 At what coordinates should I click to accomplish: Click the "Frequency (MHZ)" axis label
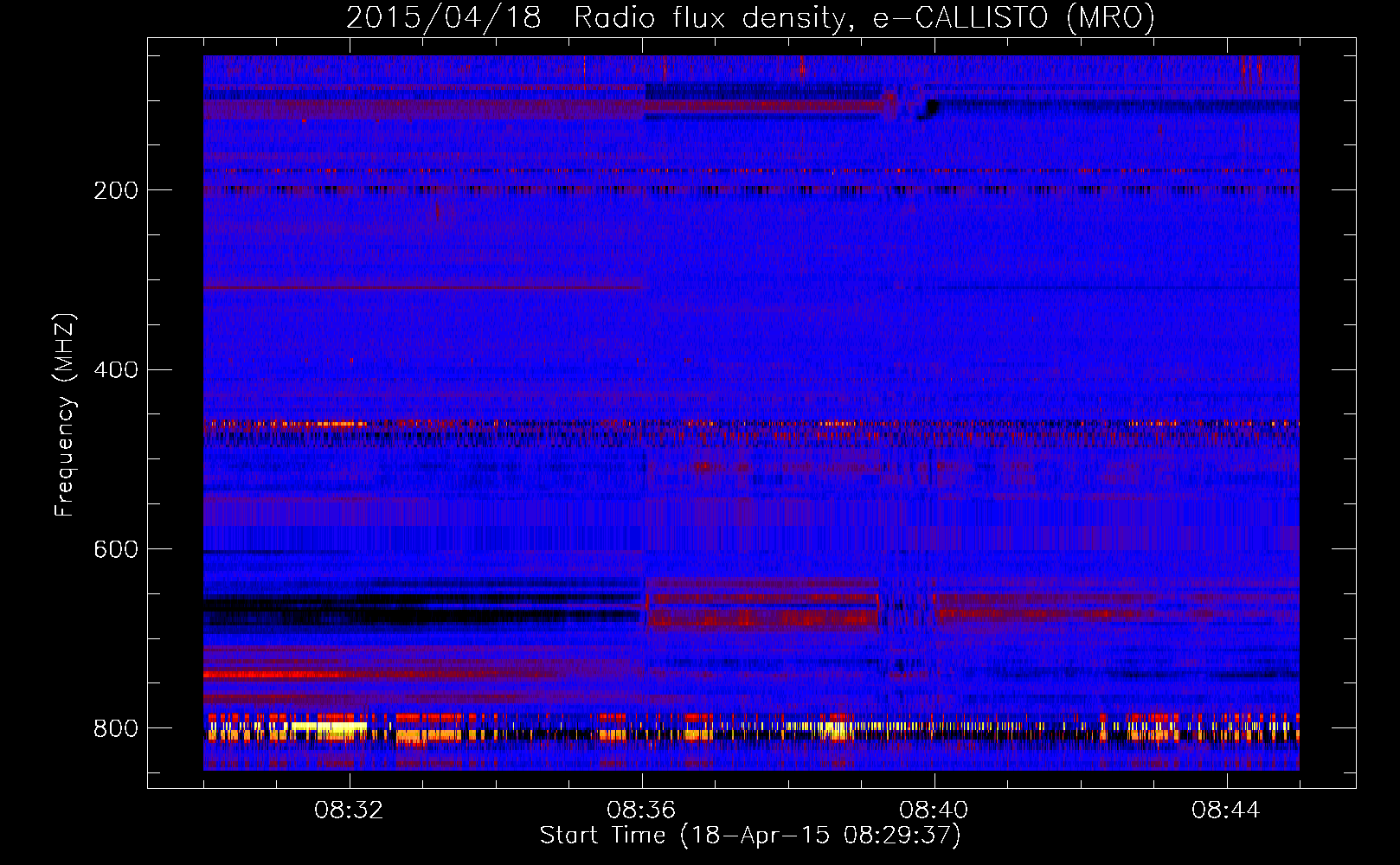click(x=64, y=415)
